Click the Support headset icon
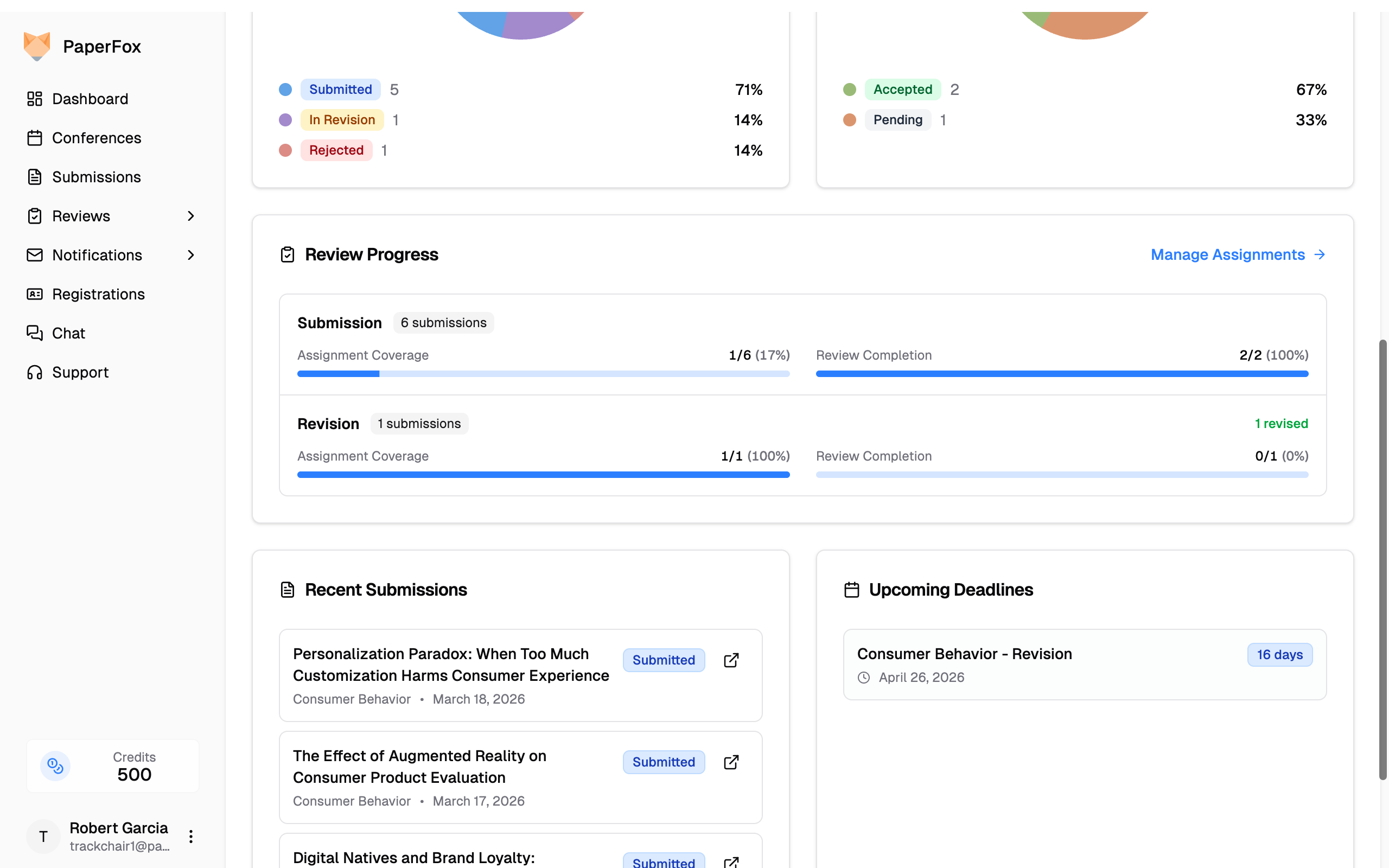The width and height of the screenshot is (1389, 868). [34, 373]
